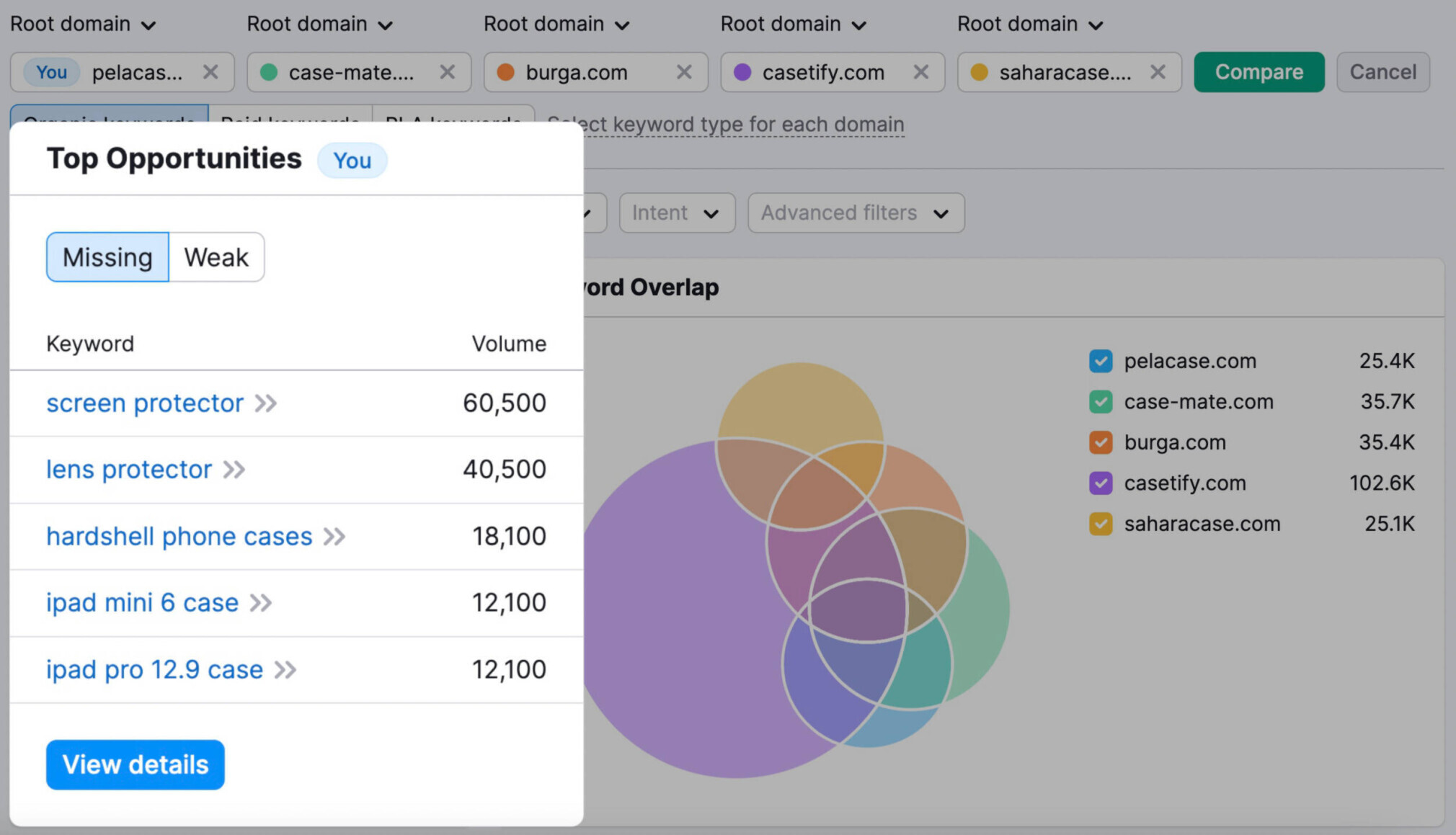Clear burga.com using its X icon
The height and width of the screenshot is (835, 1456).
pyautogui.click(x=684, y=72)
